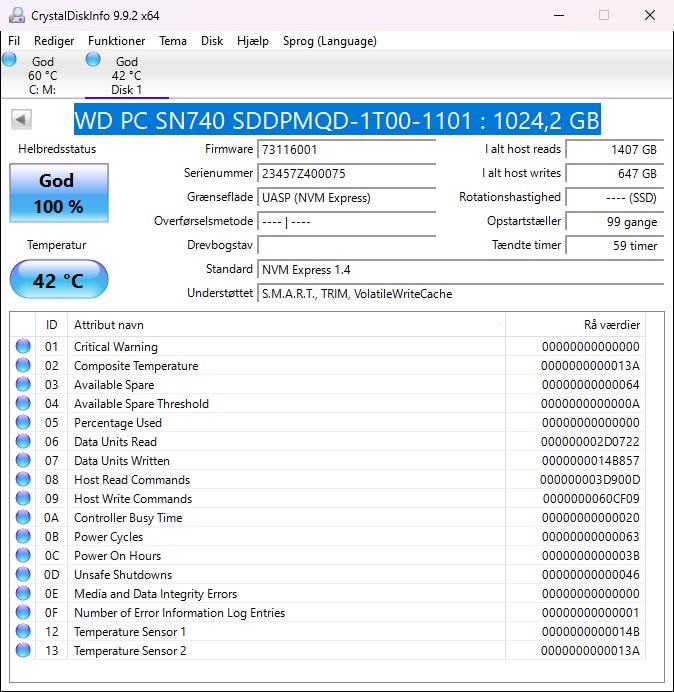
Task: Click raw value 000000002D0722
Action: 590,442
